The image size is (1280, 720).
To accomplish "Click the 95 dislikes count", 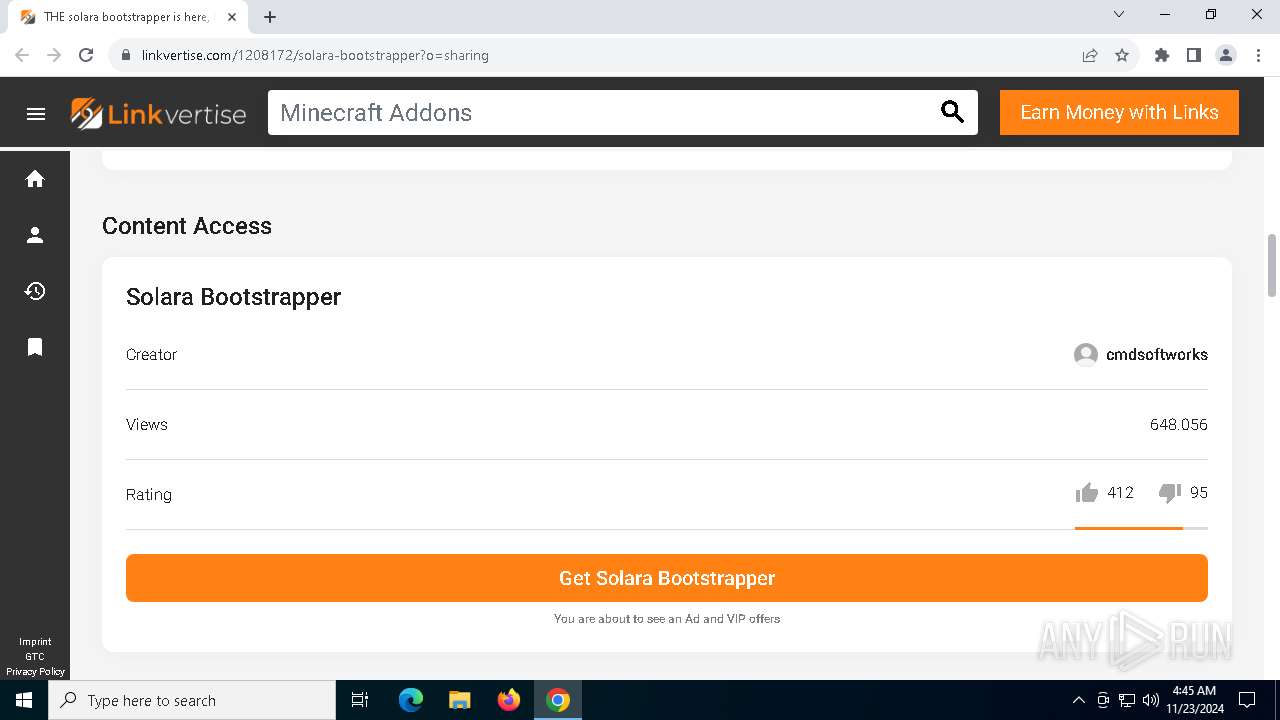I will pos(1199,493).
